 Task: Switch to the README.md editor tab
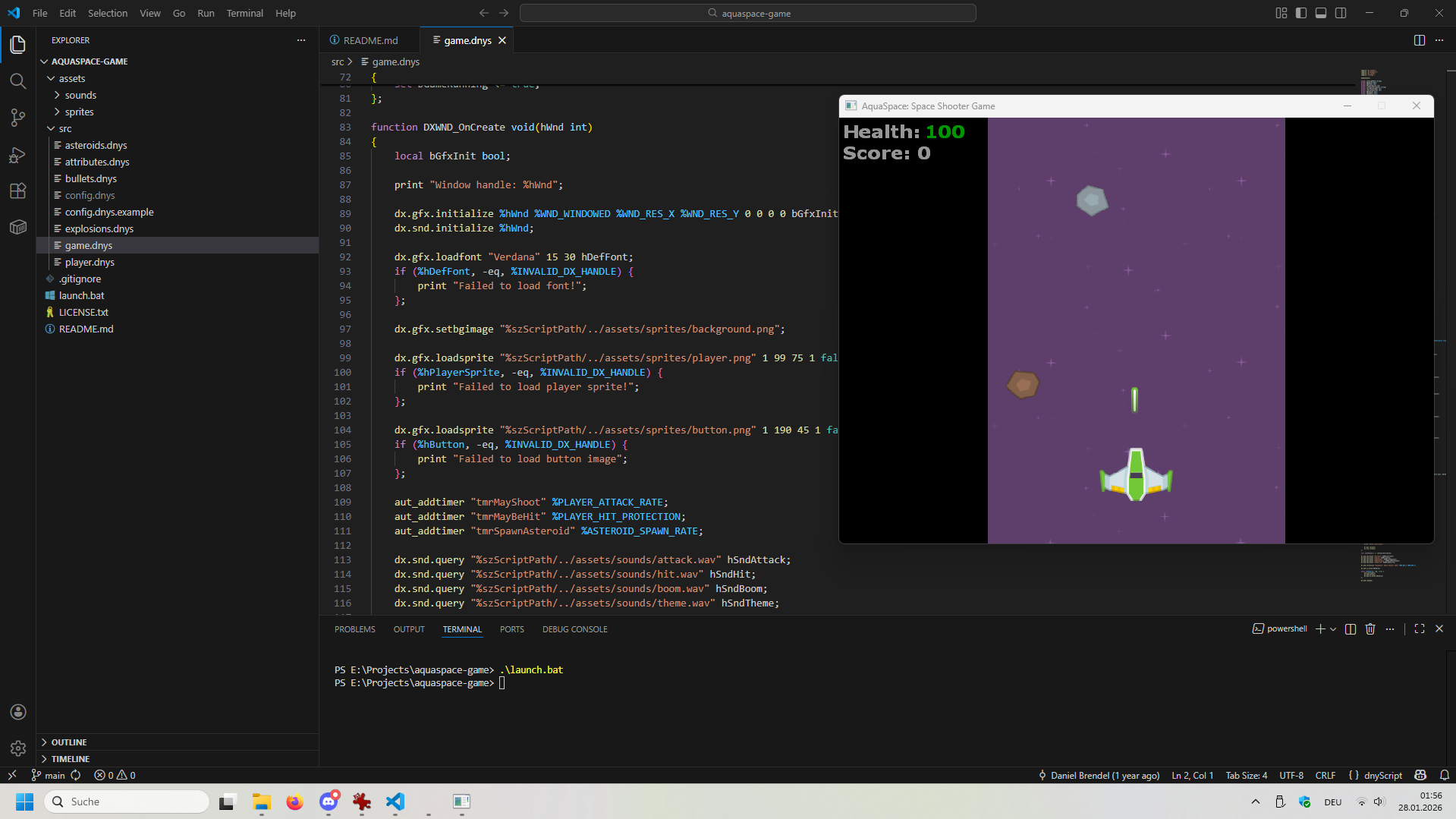click(x=370, y=40)
